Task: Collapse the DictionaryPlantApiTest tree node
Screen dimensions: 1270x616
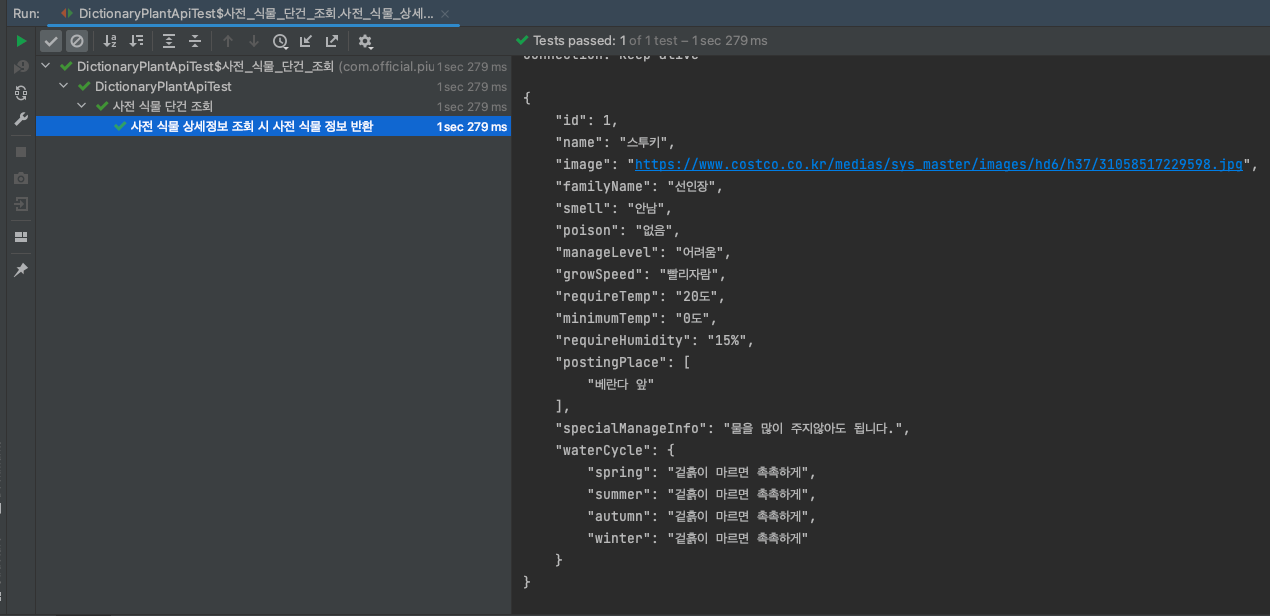Action: click(x=65, y=86)
